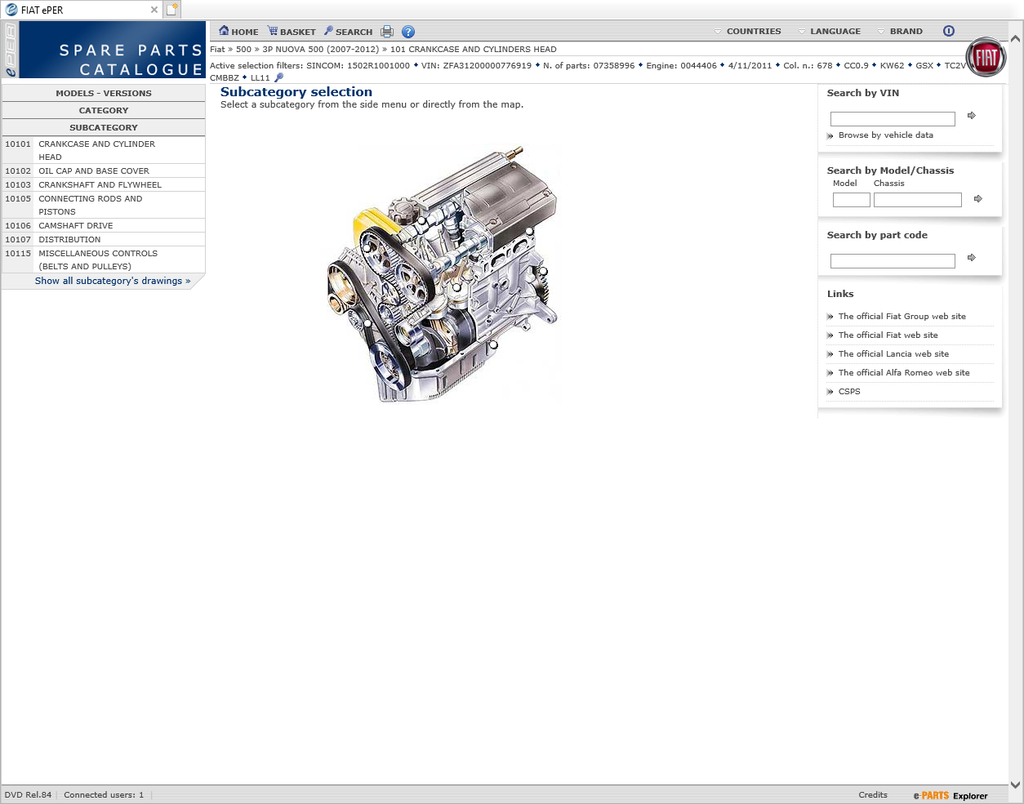Submit the Search by VIN arrow
Viewport: 1024px width, 804px height.
click(x=972, y=116)
